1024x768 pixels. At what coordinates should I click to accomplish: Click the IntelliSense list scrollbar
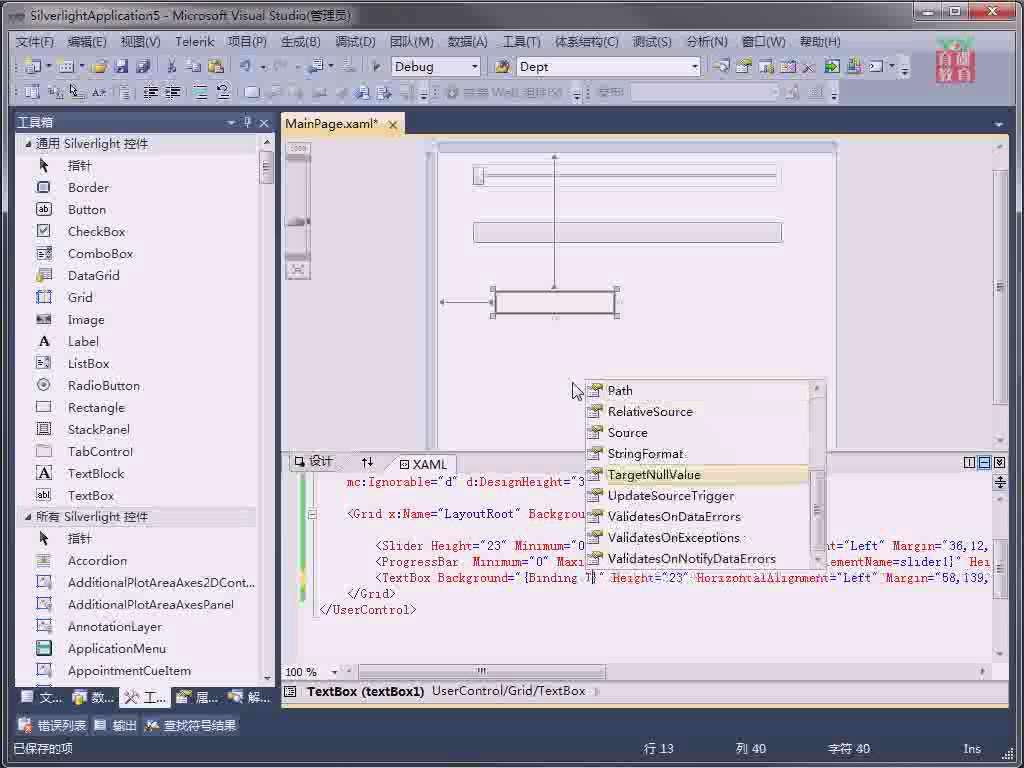[x=817, y=475]
